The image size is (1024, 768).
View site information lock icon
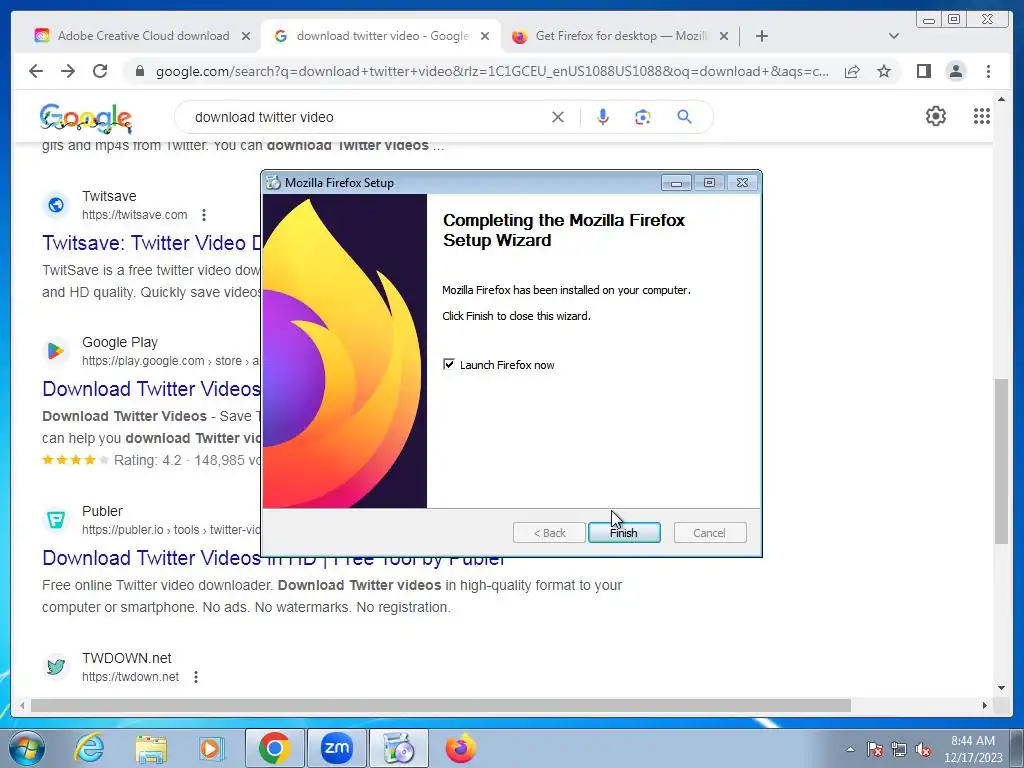pyautogui.click(x=139, y=71)
